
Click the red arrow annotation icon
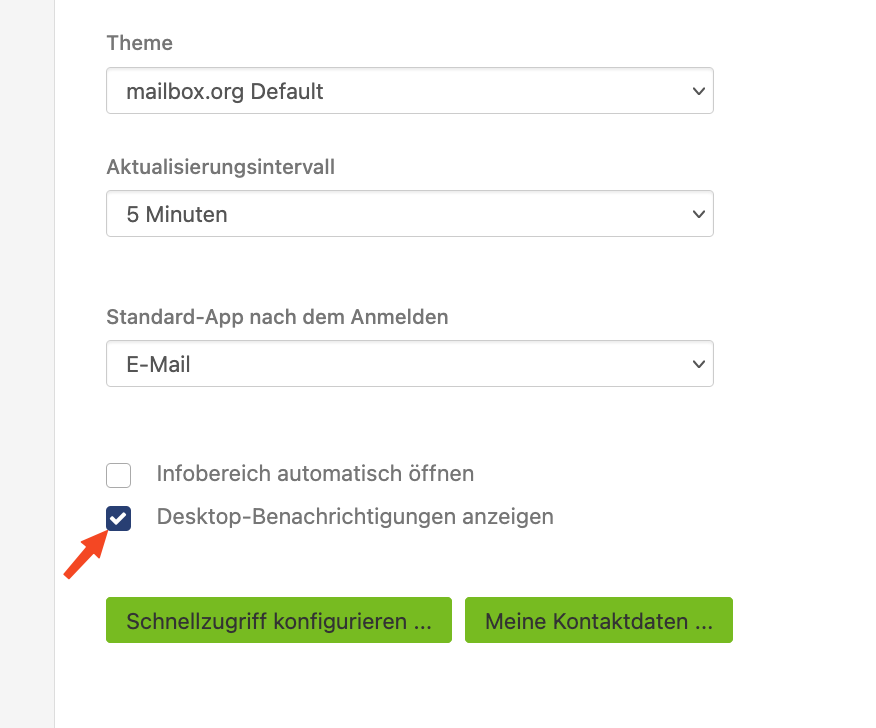click(x=87, y=554)
